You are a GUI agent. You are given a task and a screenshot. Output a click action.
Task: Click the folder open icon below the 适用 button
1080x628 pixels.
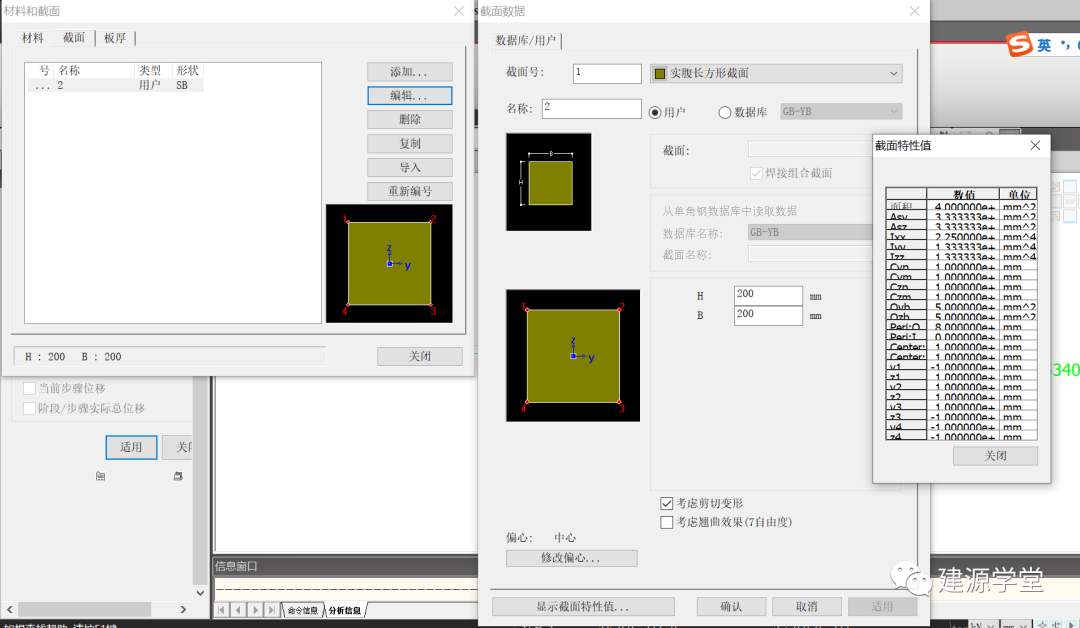click(101, 477)
